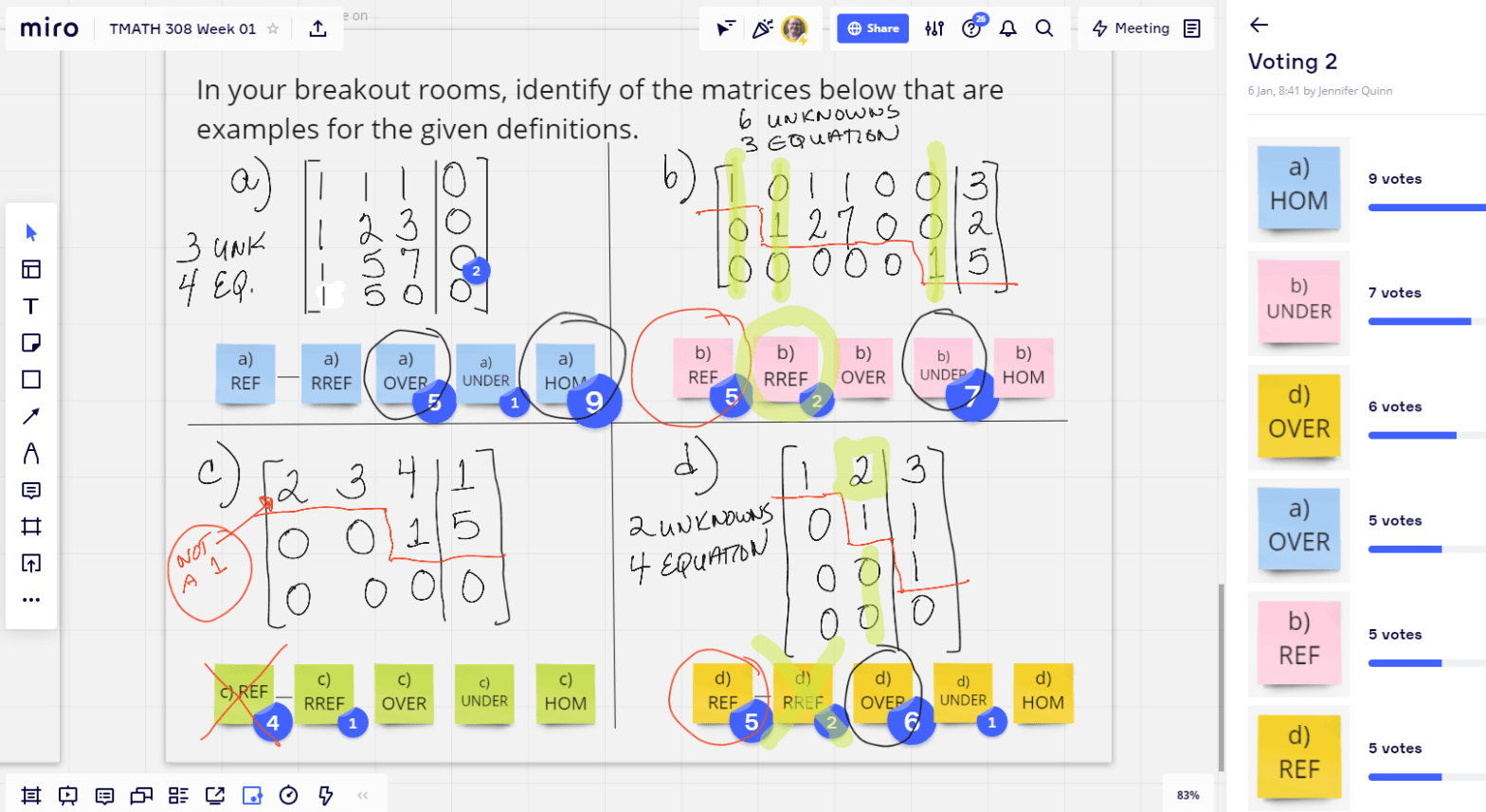Image resolution: width=1486 pixels, height=812 pixels.
Task: Select the Sticky note tool
Action: (31, 343)
